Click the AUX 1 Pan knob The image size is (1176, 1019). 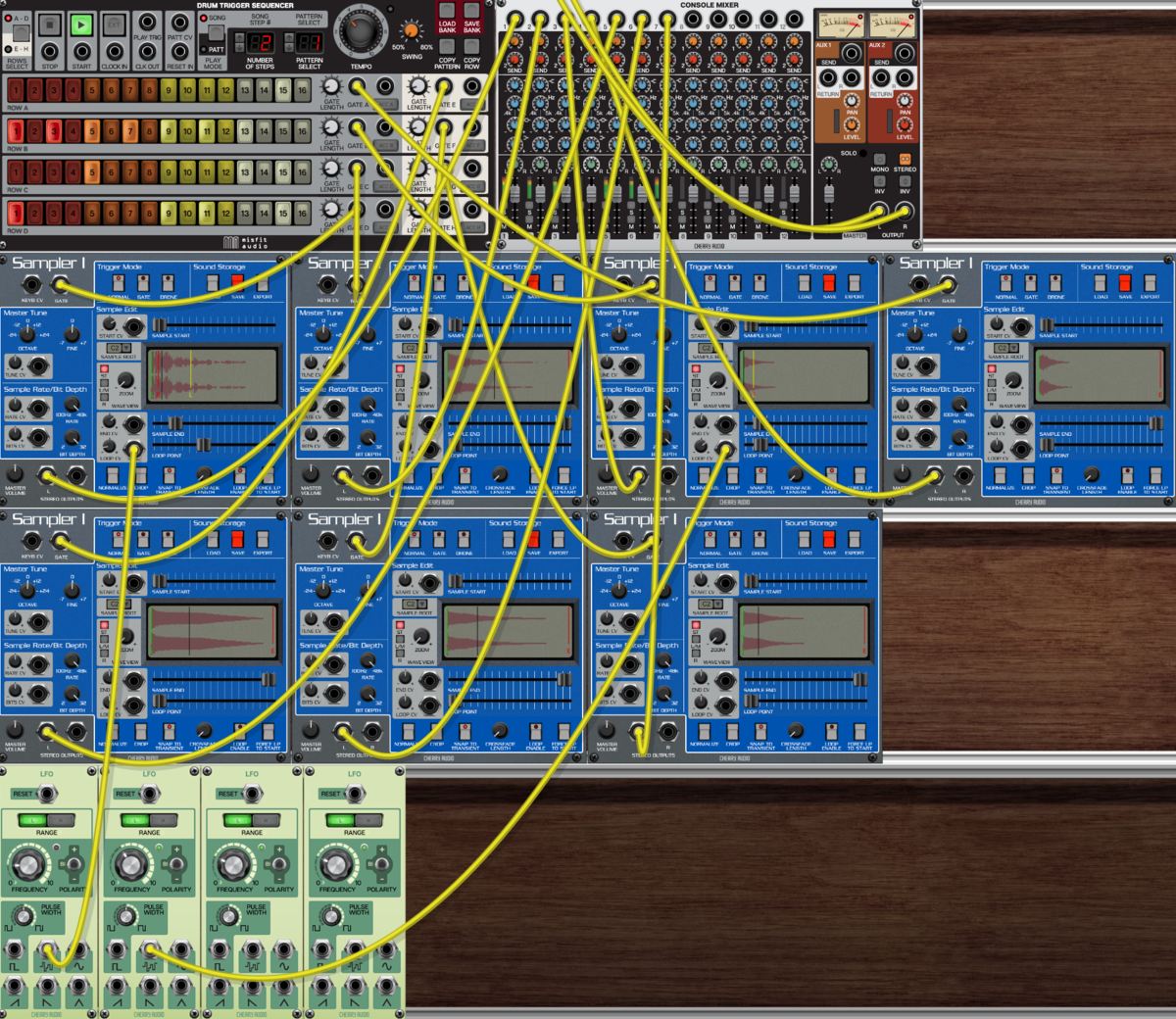point(853,101)
